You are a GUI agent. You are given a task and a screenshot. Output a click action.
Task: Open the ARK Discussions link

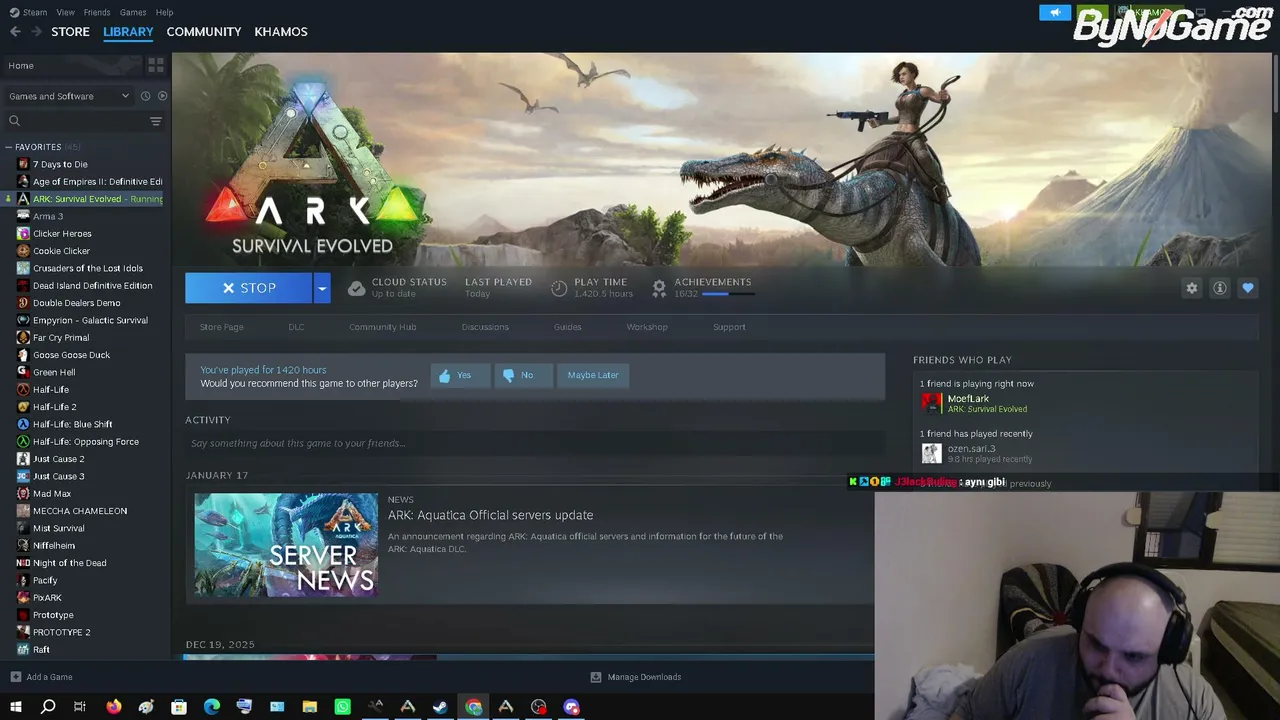[x=485, y=327]
